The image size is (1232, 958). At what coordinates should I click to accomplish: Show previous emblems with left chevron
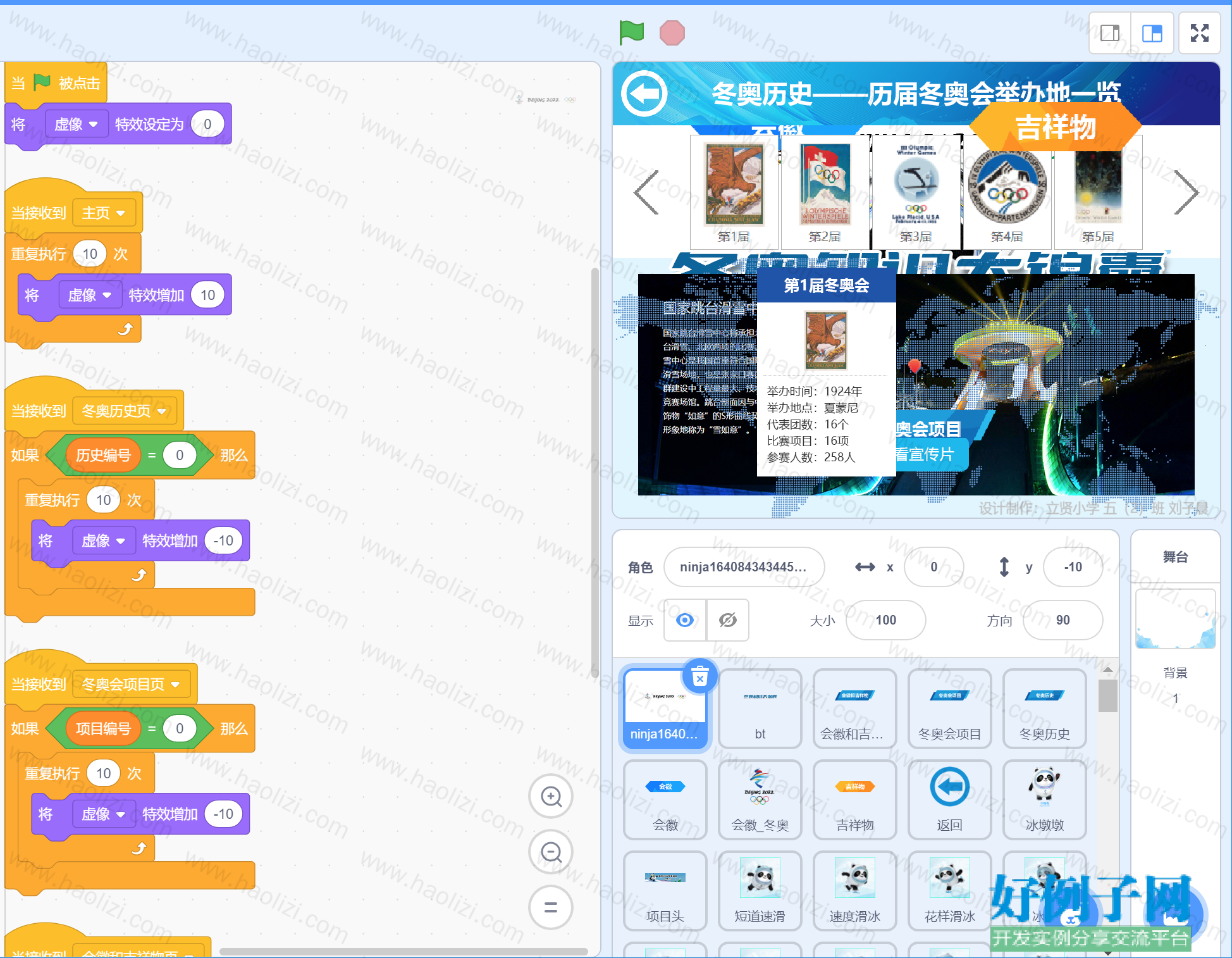click(x=646, y=192)
